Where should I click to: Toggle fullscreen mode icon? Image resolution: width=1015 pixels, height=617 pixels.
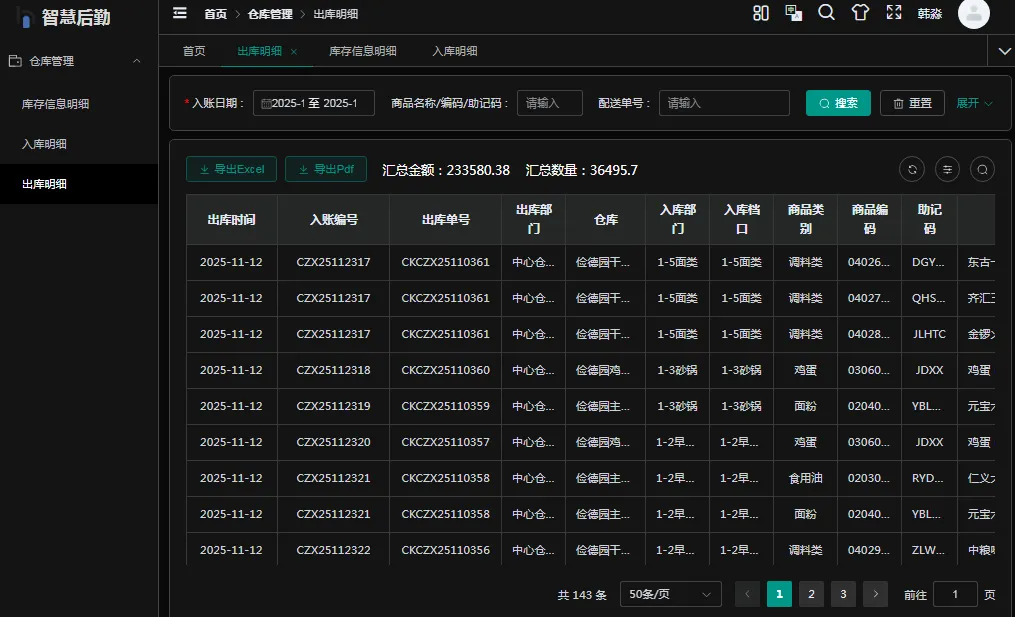point(894,13)
